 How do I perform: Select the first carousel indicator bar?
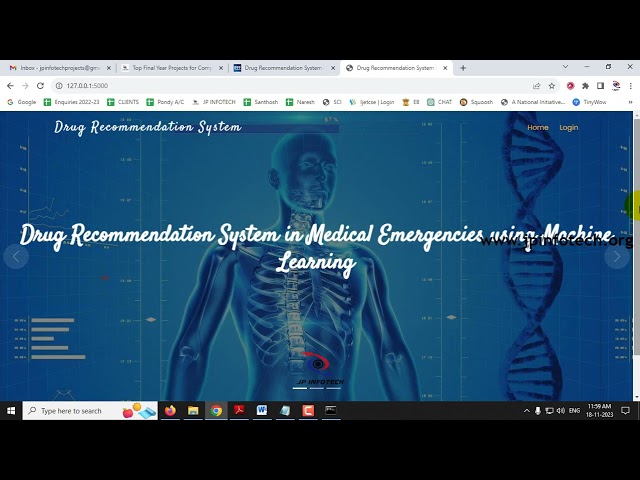(300, 388)
